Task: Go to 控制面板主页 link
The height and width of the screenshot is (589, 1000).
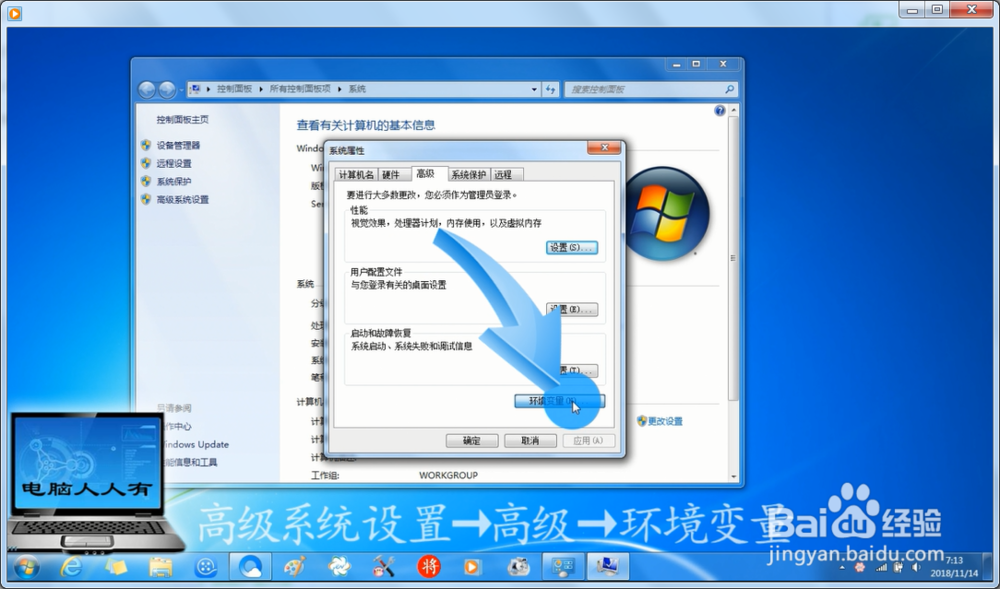Action: point(182,119)
